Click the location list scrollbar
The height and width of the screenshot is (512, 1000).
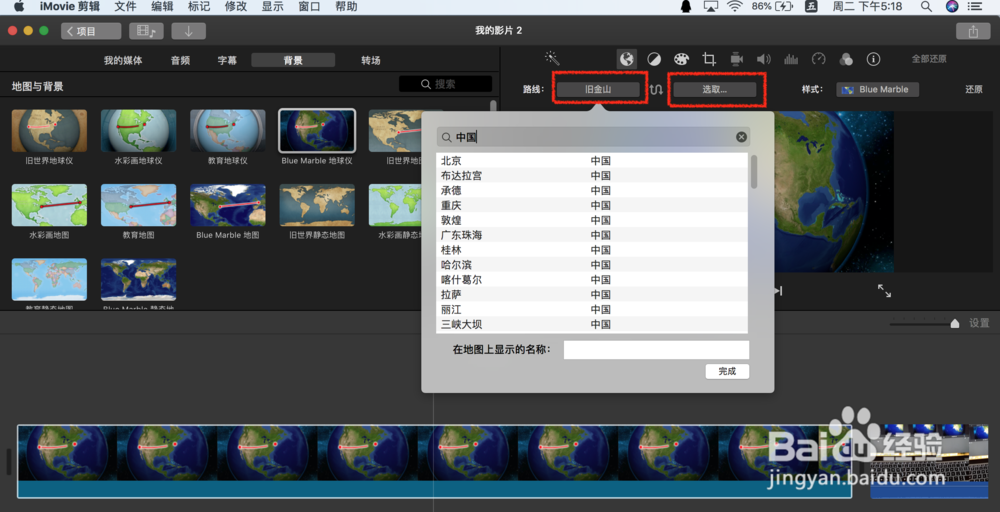tap(754, 172)
